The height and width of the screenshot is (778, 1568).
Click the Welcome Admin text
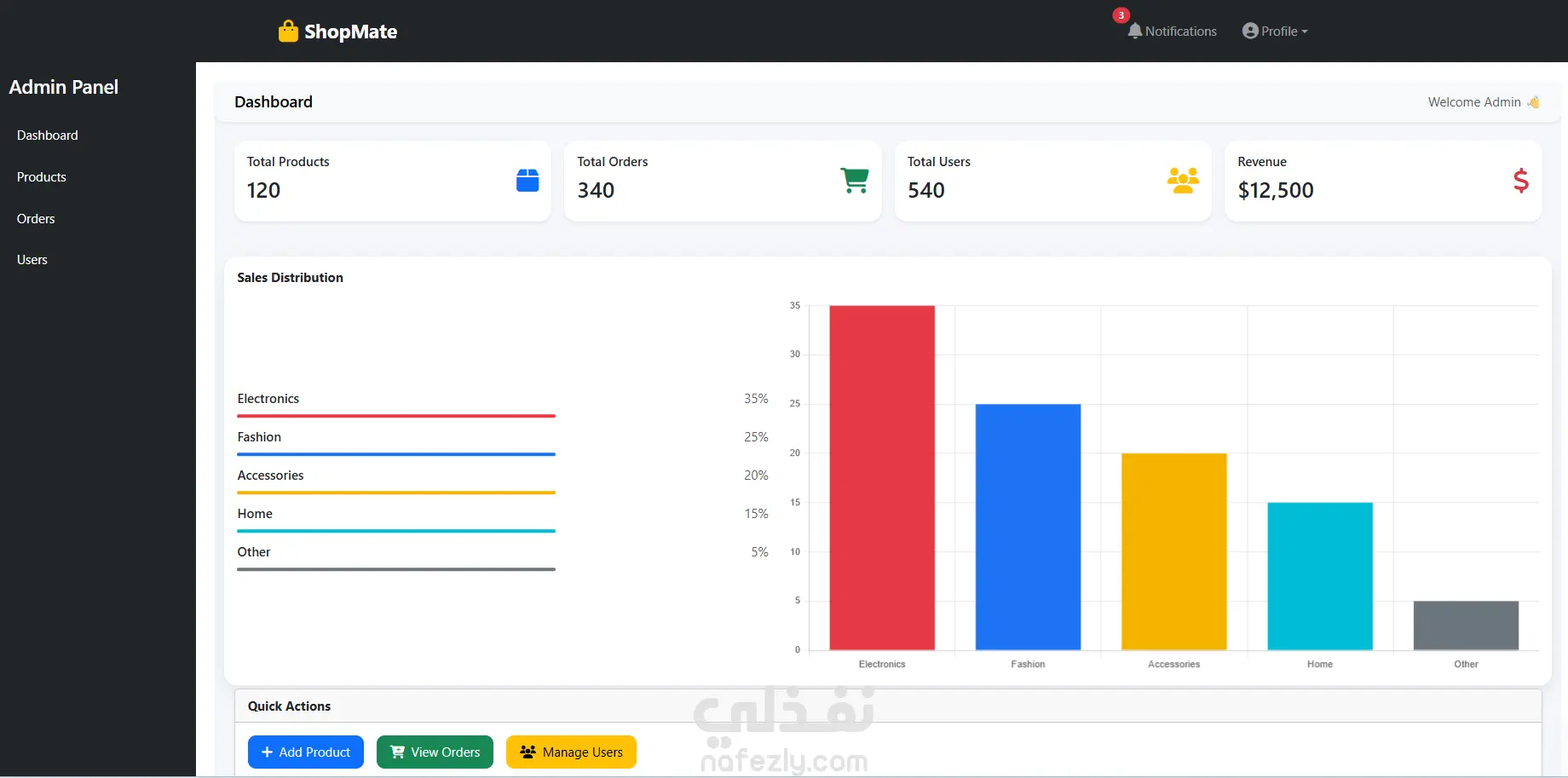coord(1474,102)
